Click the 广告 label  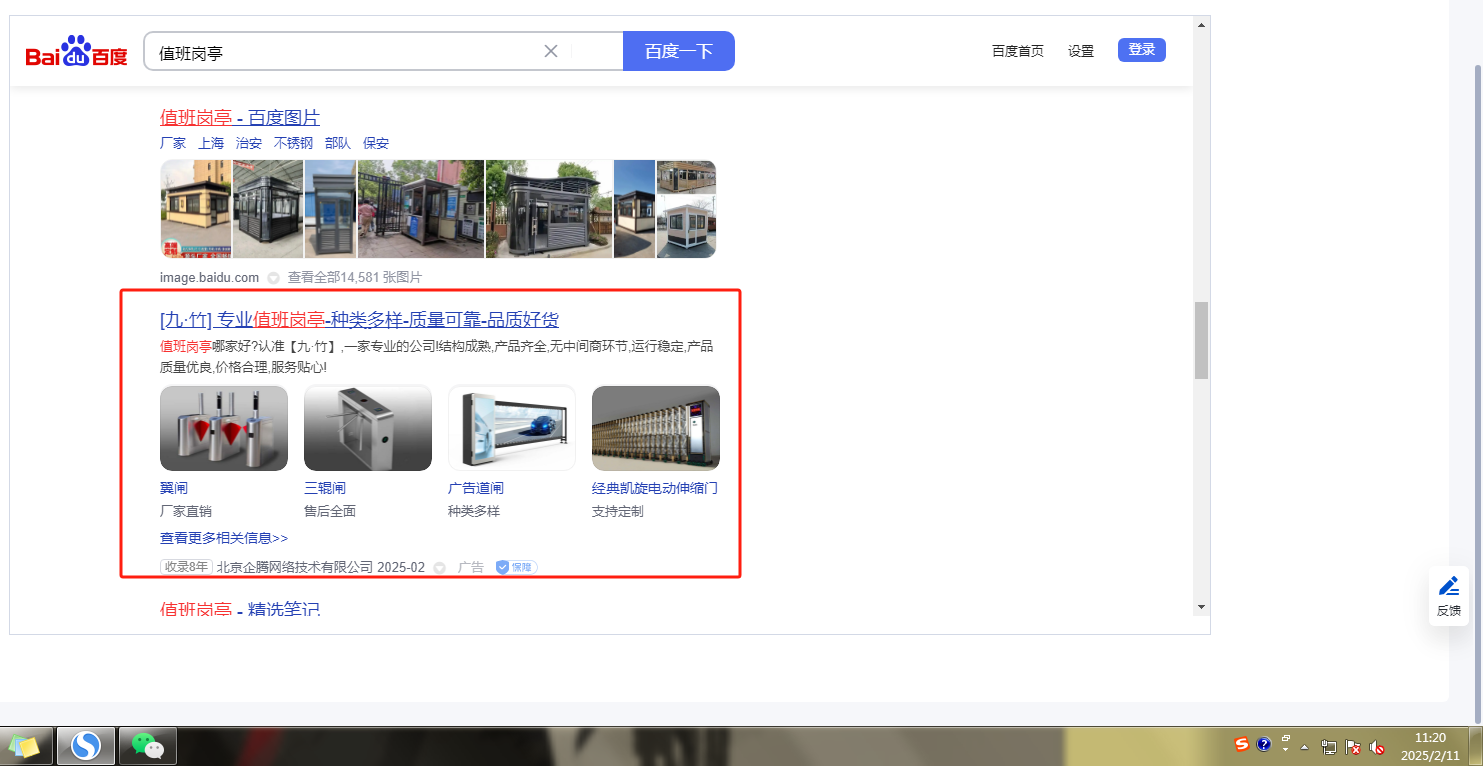coord(471,567)
